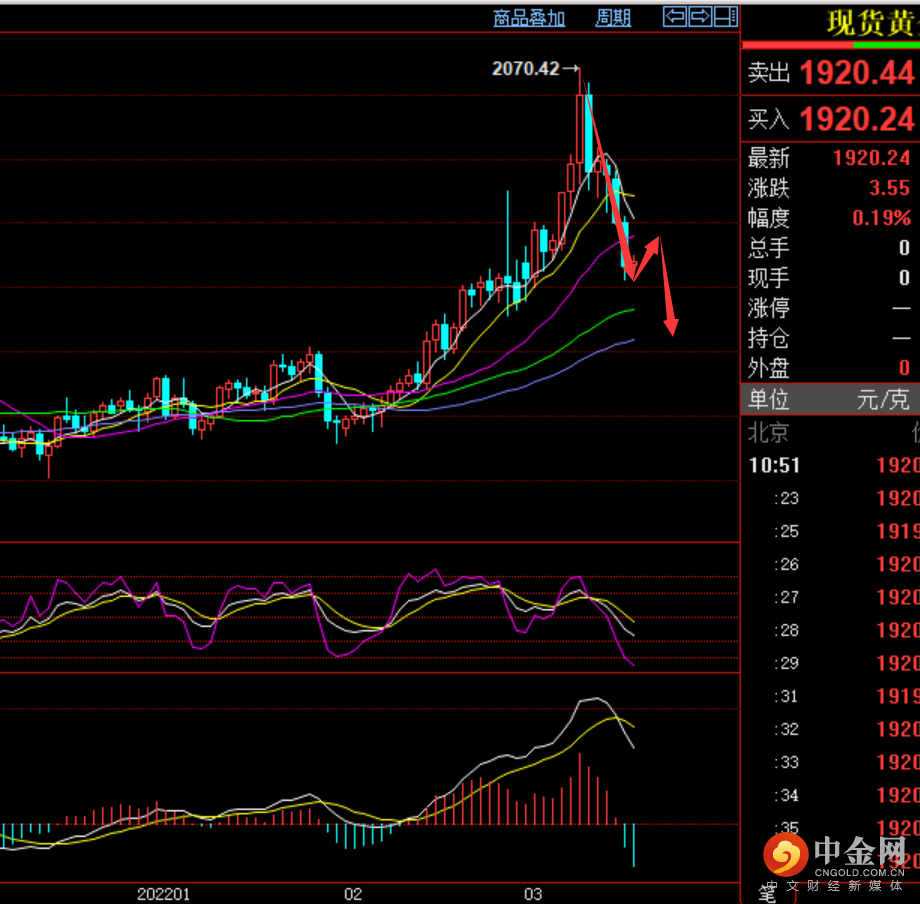This screenshot has height=904, width=920.
Task: Select the 涨跌 value 3.55
Action: (x=889, y=188)
